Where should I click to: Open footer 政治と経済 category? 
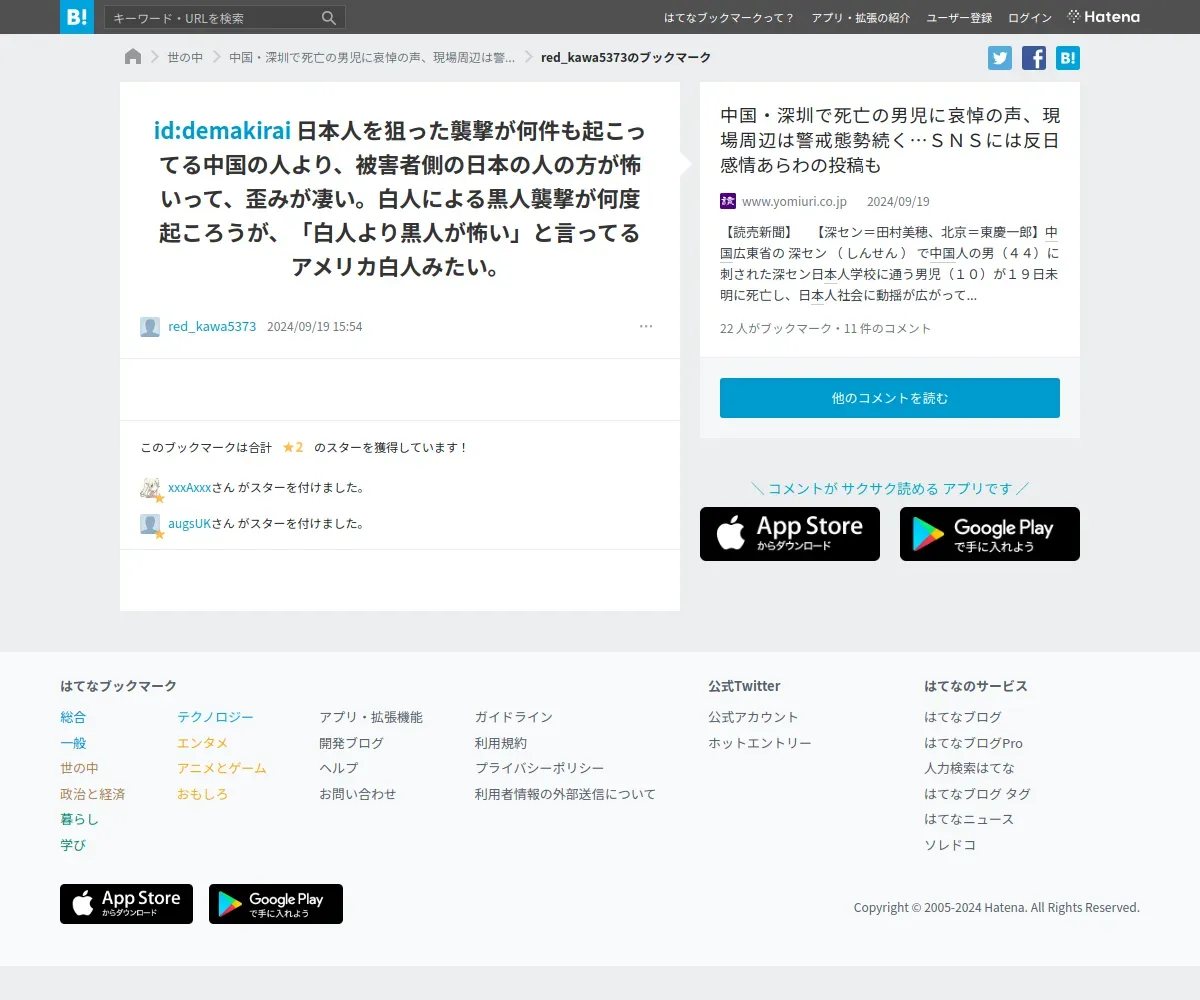tap(92, 794)
